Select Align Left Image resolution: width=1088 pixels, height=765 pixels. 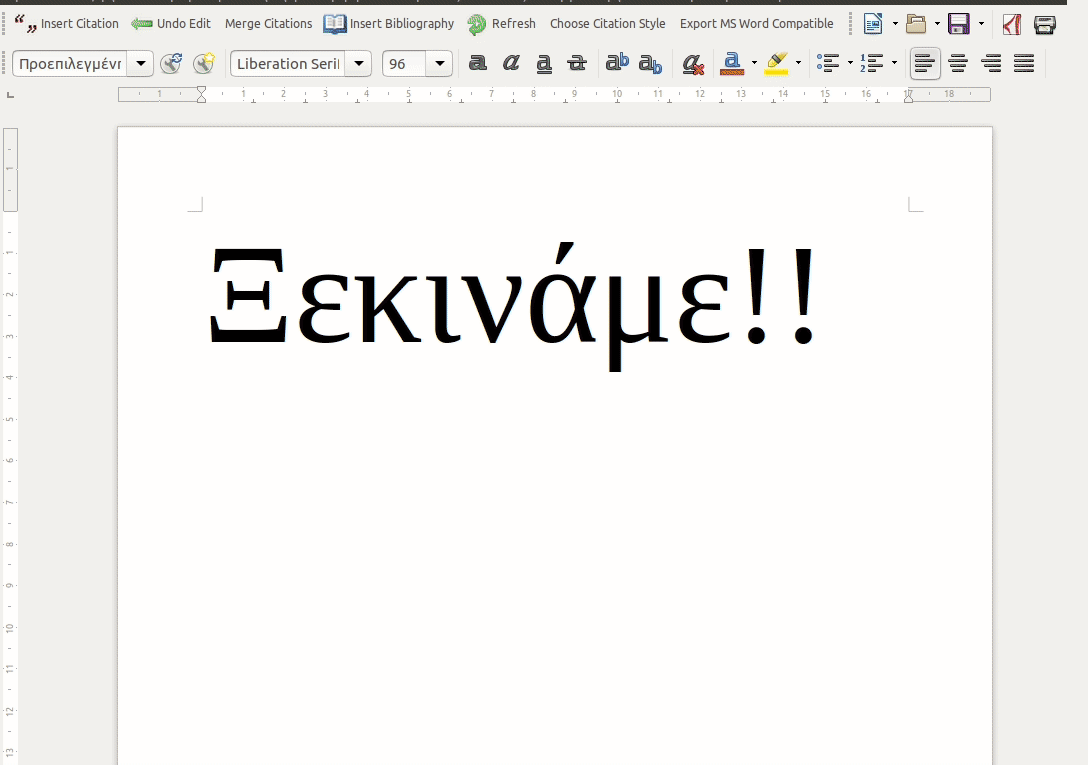click(x=925, y=64)
